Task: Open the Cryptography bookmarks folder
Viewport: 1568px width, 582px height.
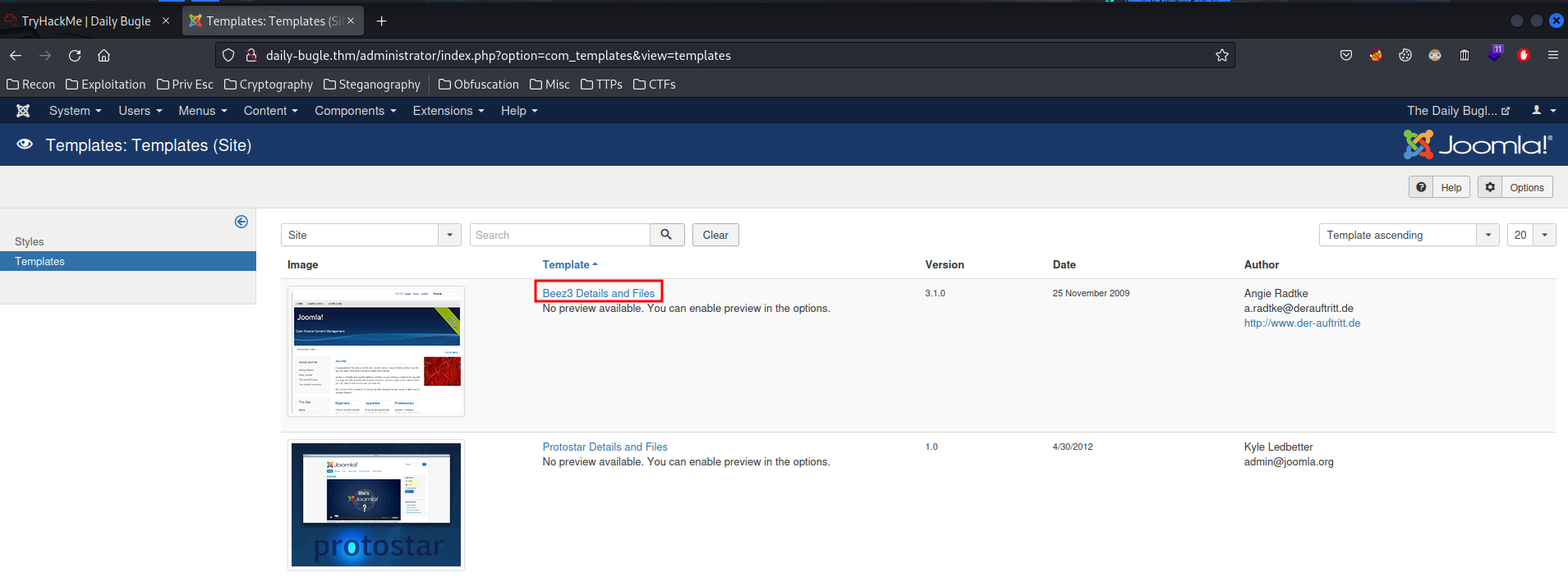Action: (269, 85)
